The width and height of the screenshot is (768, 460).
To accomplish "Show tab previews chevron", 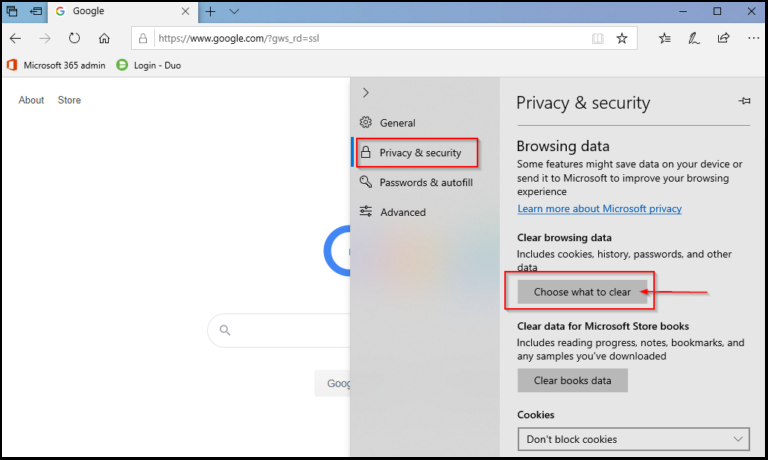I will 234,11.
